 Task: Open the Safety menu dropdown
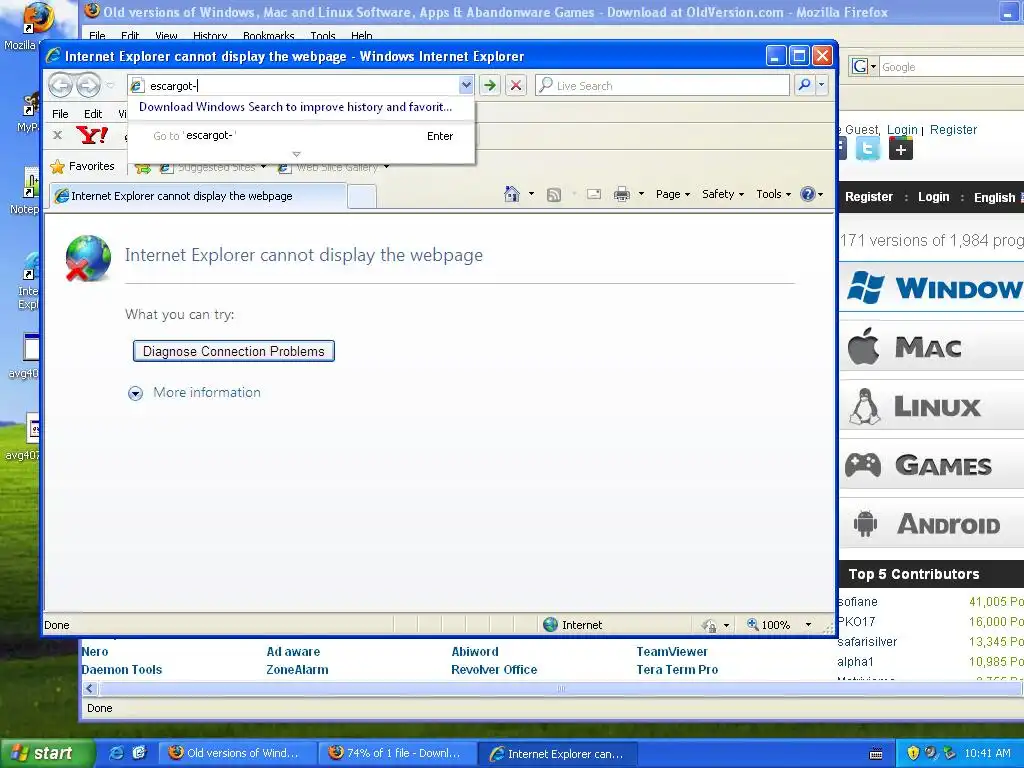[x=723, y=194]
